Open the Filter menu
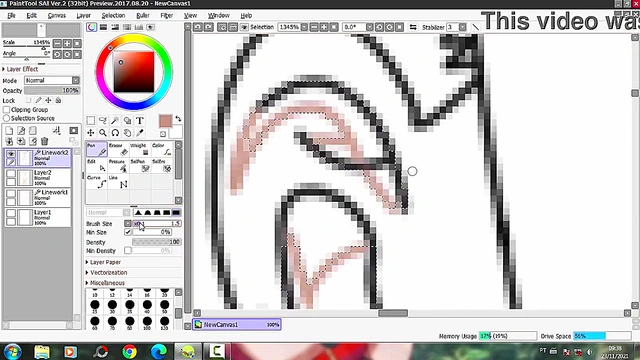640x360 pixels. tap(167, 16)
